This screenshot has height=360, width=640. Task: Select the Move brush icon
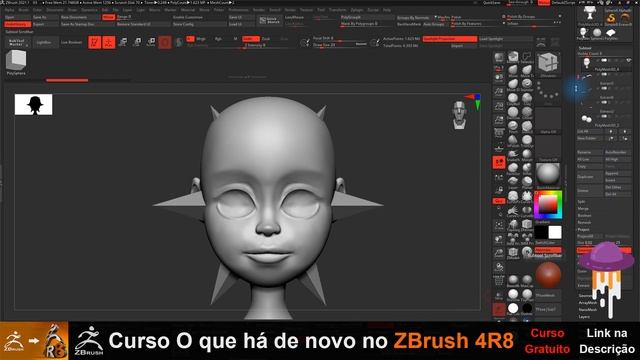513,70
